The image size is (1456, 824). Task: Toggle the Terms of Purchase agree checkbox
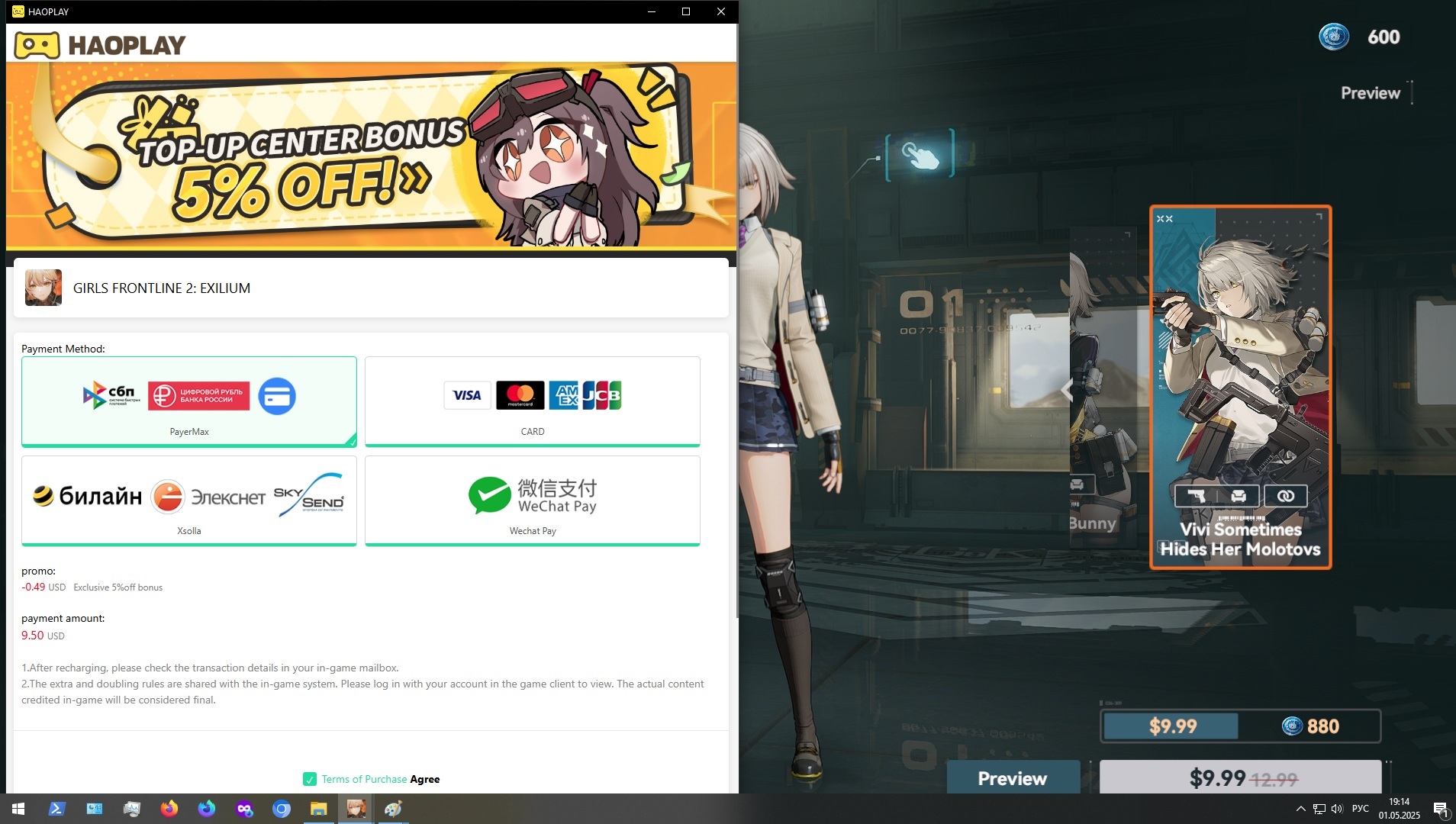point(310,779)
